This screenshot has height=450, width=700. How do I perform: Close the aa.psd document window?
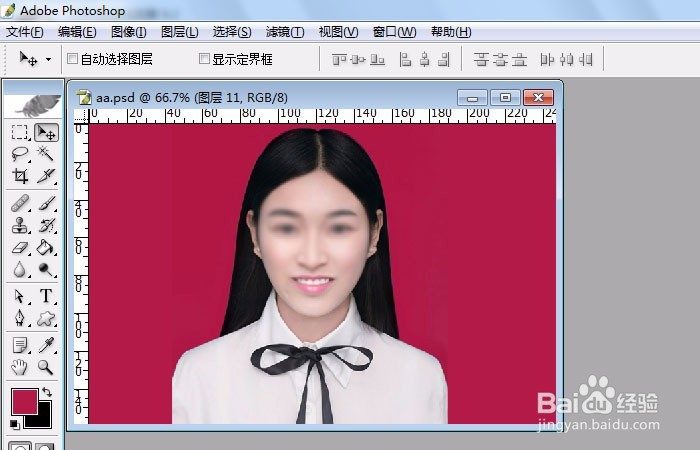(538, 97)
